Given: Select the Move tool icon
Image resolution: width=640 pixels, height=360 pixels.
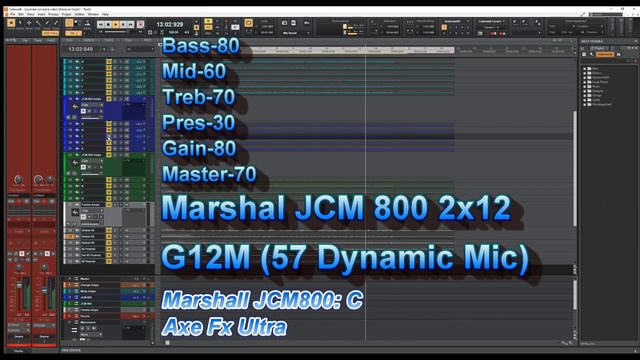Looking at the screenshot, I should click(x=29, y=24).
